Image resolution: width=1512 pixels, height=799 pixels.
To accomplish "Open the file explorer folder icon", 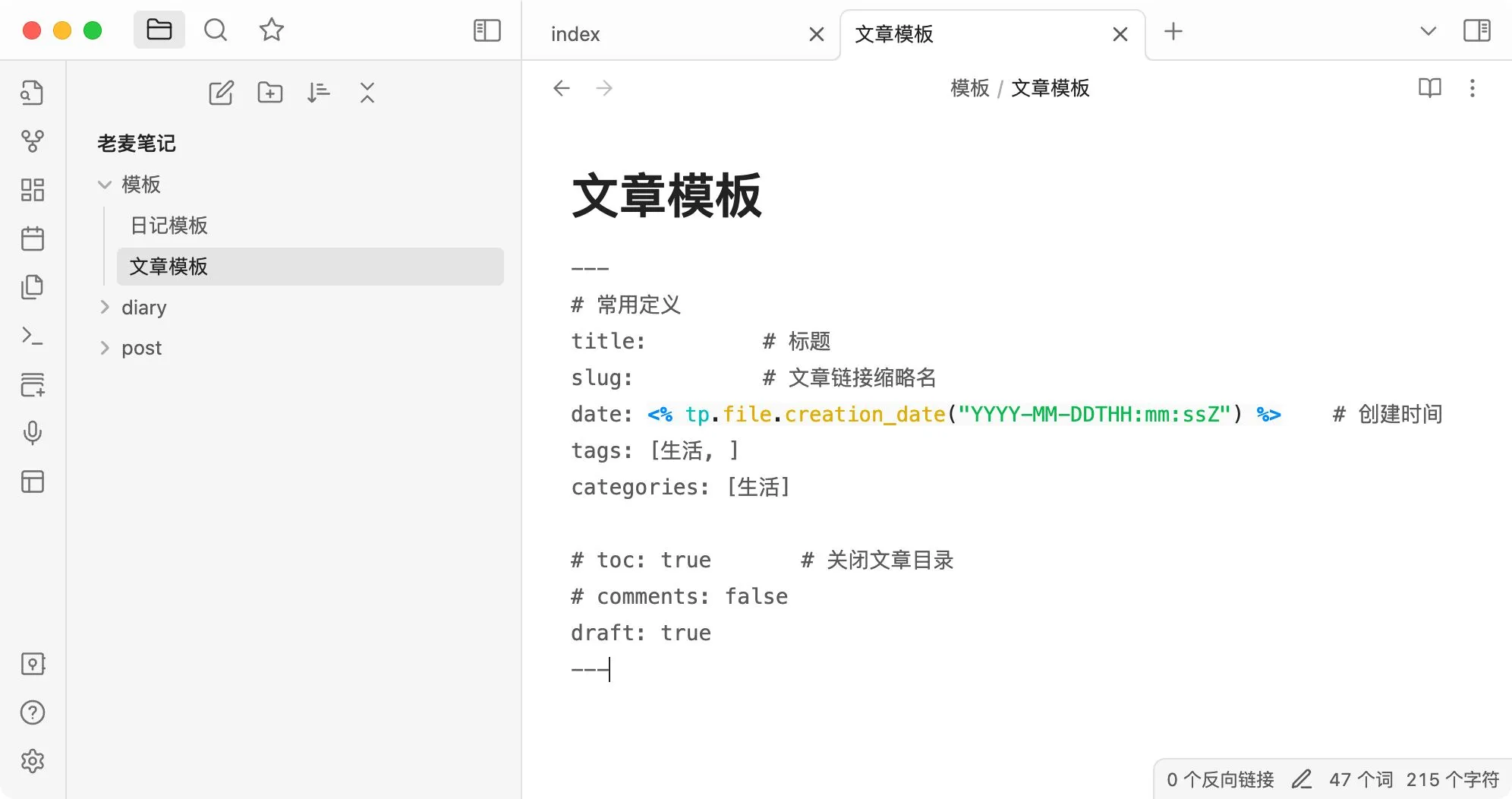I will coord(159,30).
